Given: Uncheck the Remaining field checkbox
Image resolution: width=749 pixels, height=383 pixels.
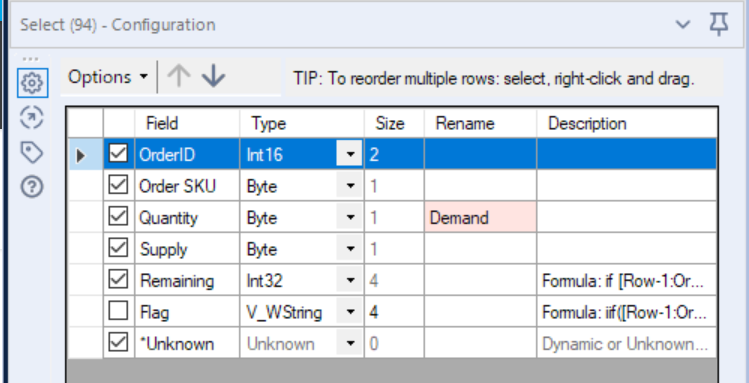Looking at the screenshot, I should (x=118, y=280).
